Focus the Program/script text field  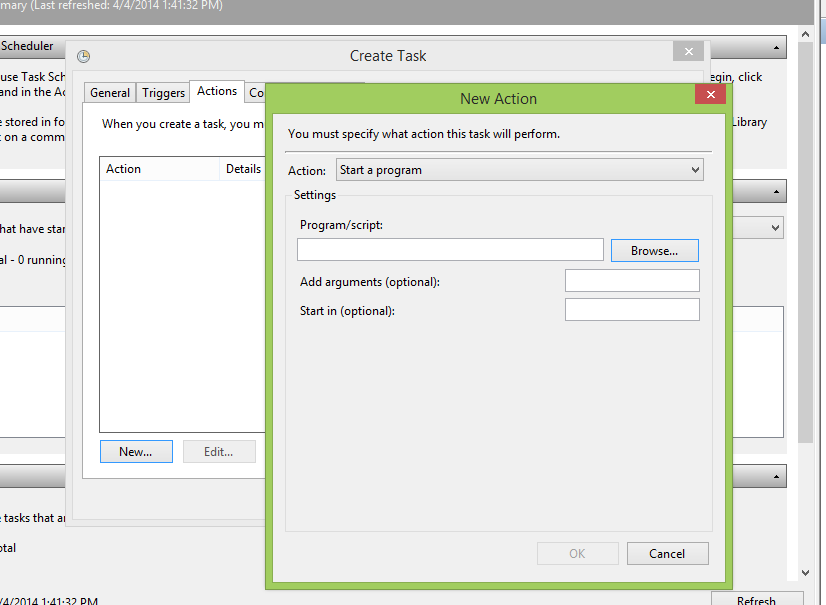point(450,250)
